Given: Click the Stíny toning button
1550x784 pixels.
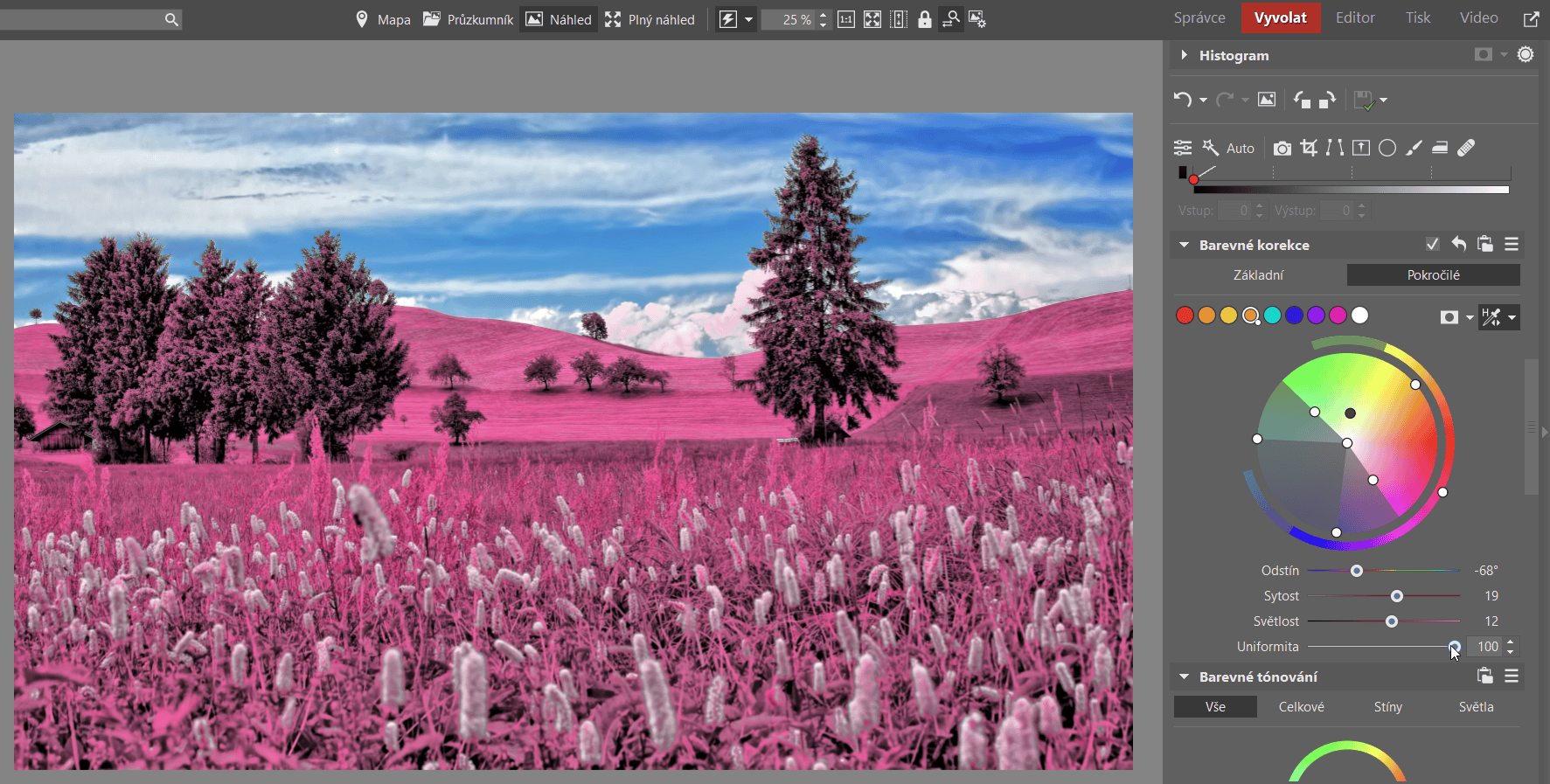Looking at the screenshot, I should point(1387,706).
